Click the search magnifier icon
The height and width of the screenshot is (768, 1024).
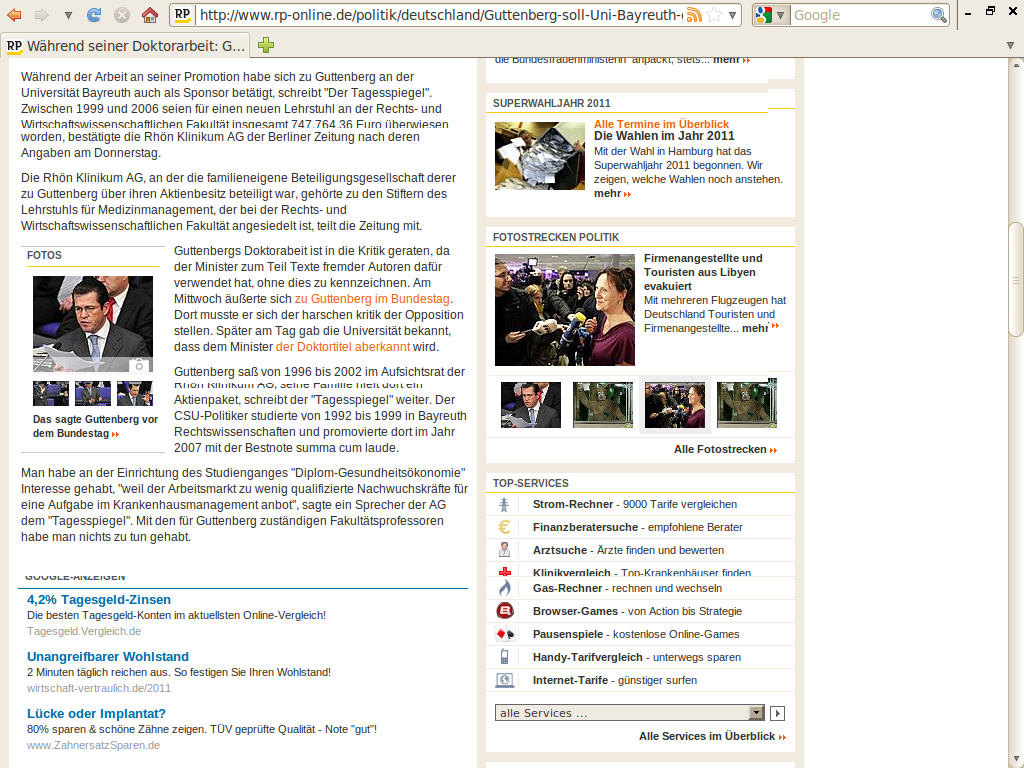coord(938,14)
